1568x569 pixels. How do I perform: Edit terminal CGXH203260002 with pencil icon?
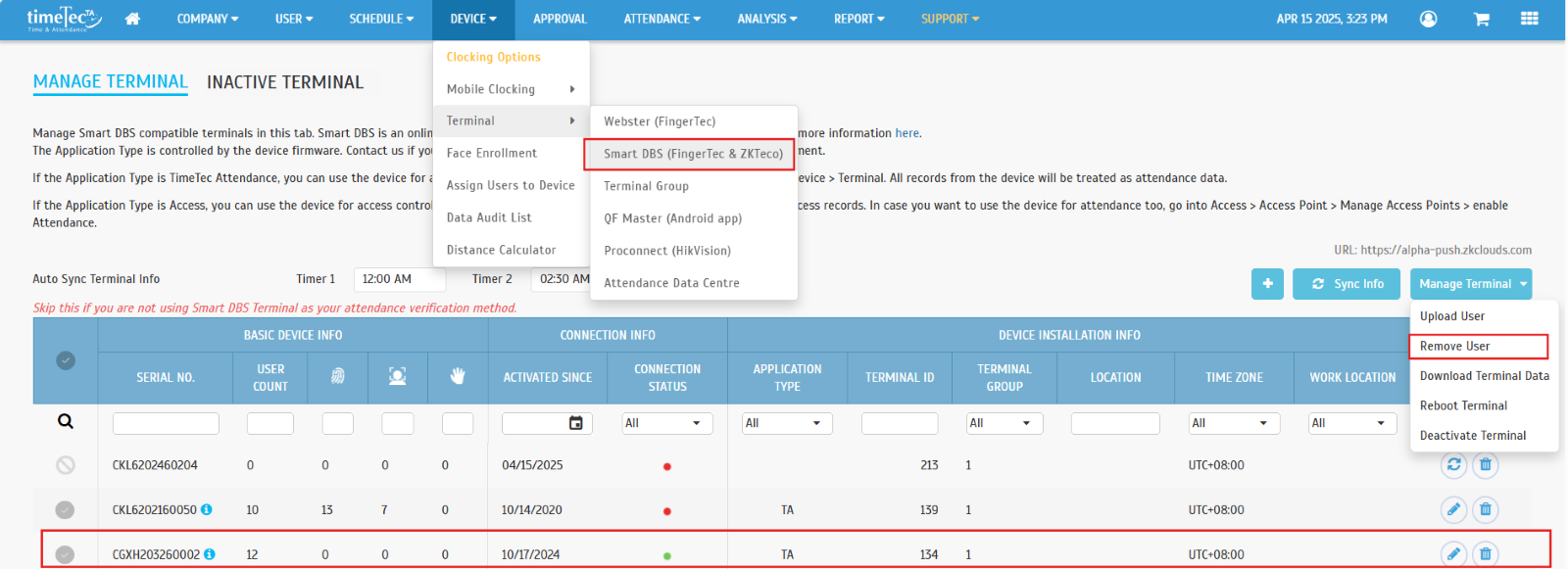pos(1453,554)
